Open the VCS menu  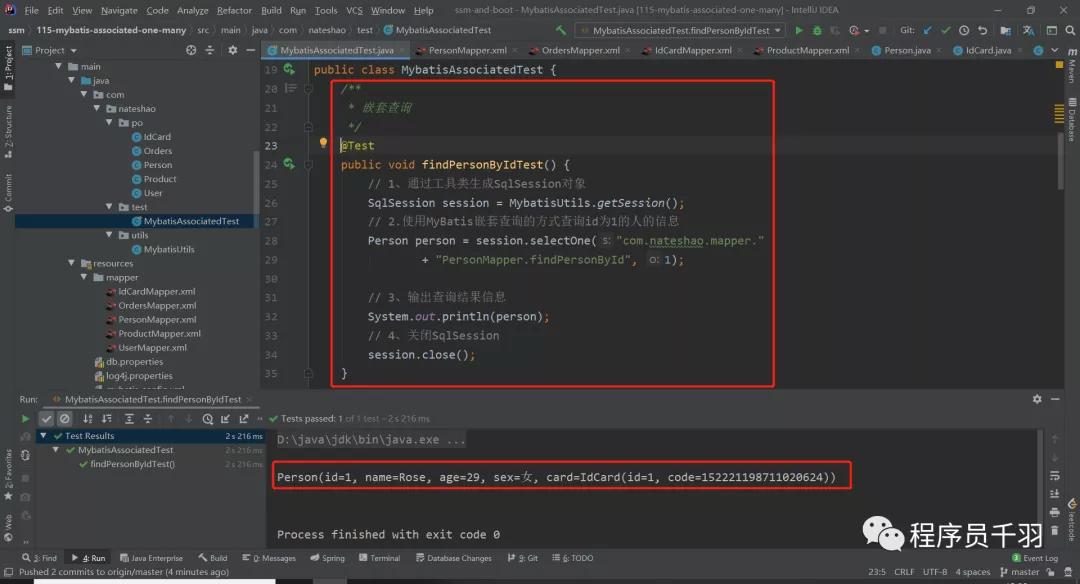click(x=354, y=10)
